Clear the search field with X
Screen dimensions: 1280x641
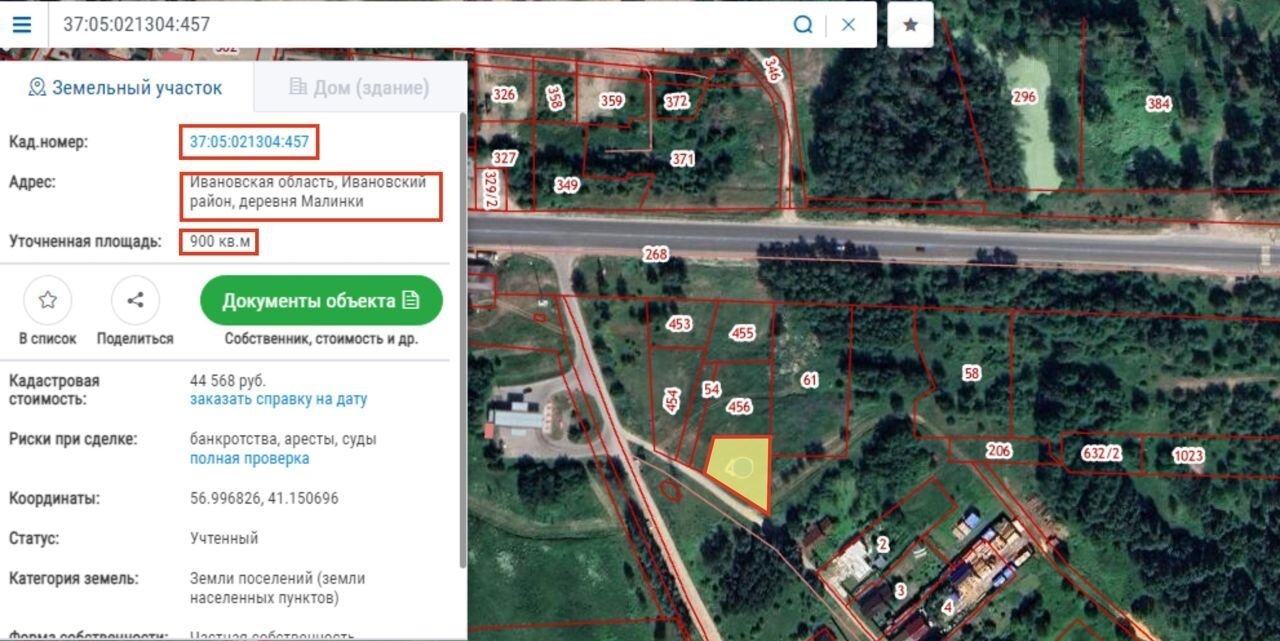point(848,24)
